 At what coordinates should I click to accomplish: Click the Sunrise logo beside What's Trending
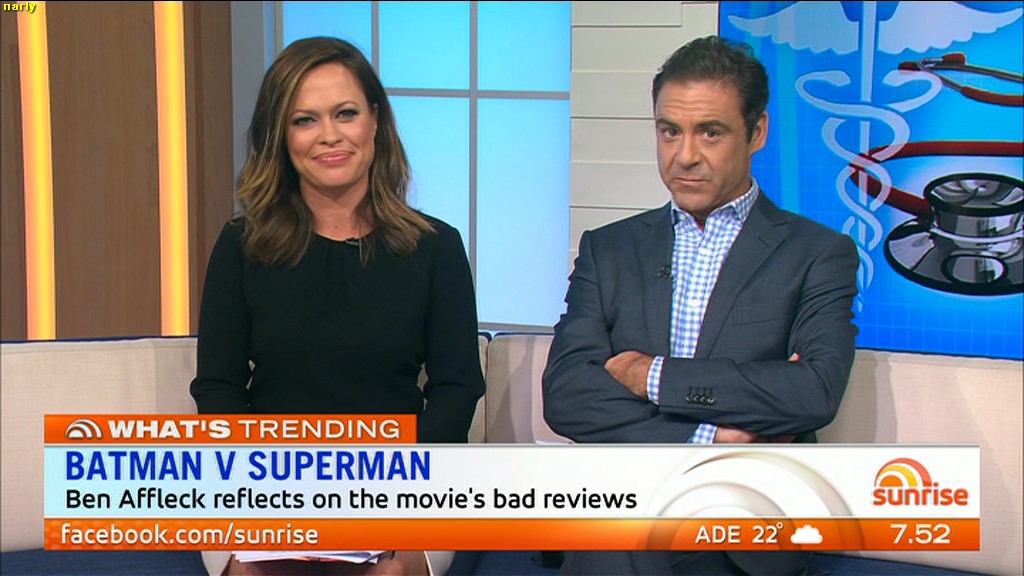pos(83,429)
